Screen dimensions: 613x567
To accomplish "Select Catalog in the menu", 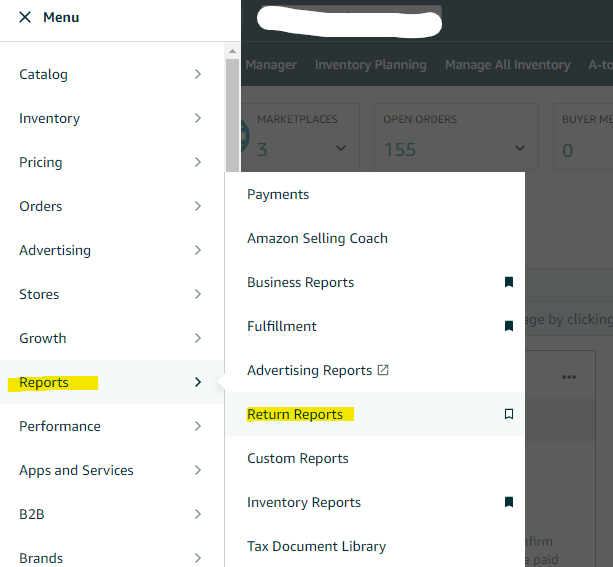I will point(43,74).
